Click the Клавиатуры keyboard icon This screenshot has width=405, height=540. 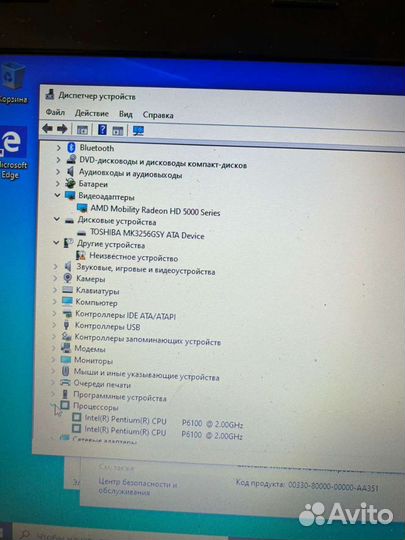[x=68, y=290]
